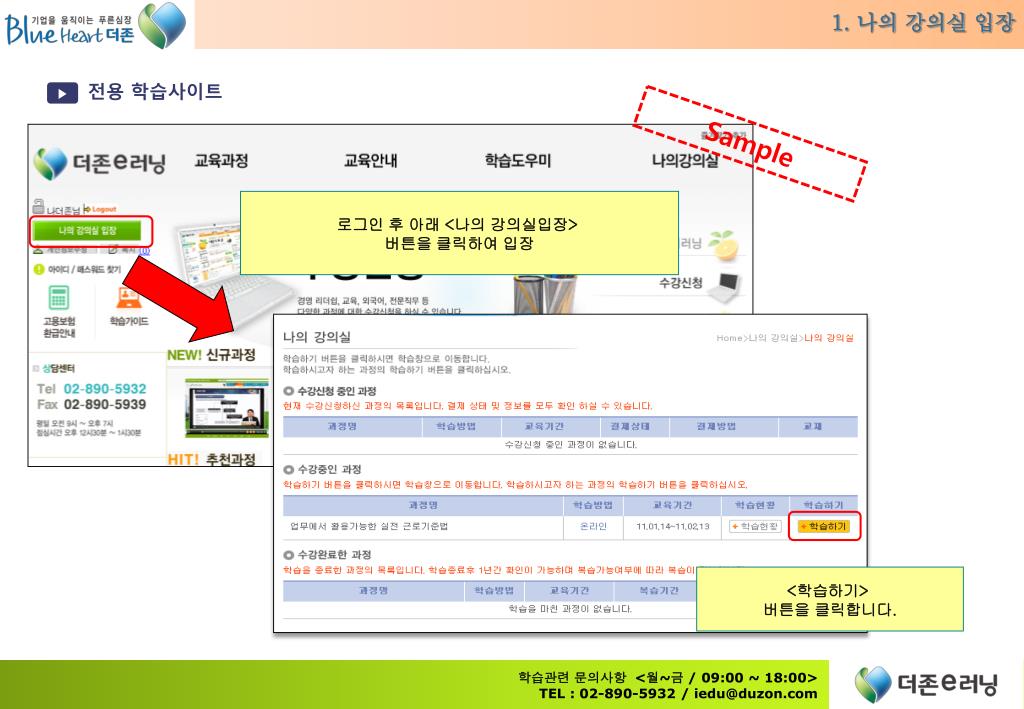Image resolution: width=1024 pixels, height=709 pixels.
Task: Click the 학습현황 button in the course row
Action: [x=756, y=526]
